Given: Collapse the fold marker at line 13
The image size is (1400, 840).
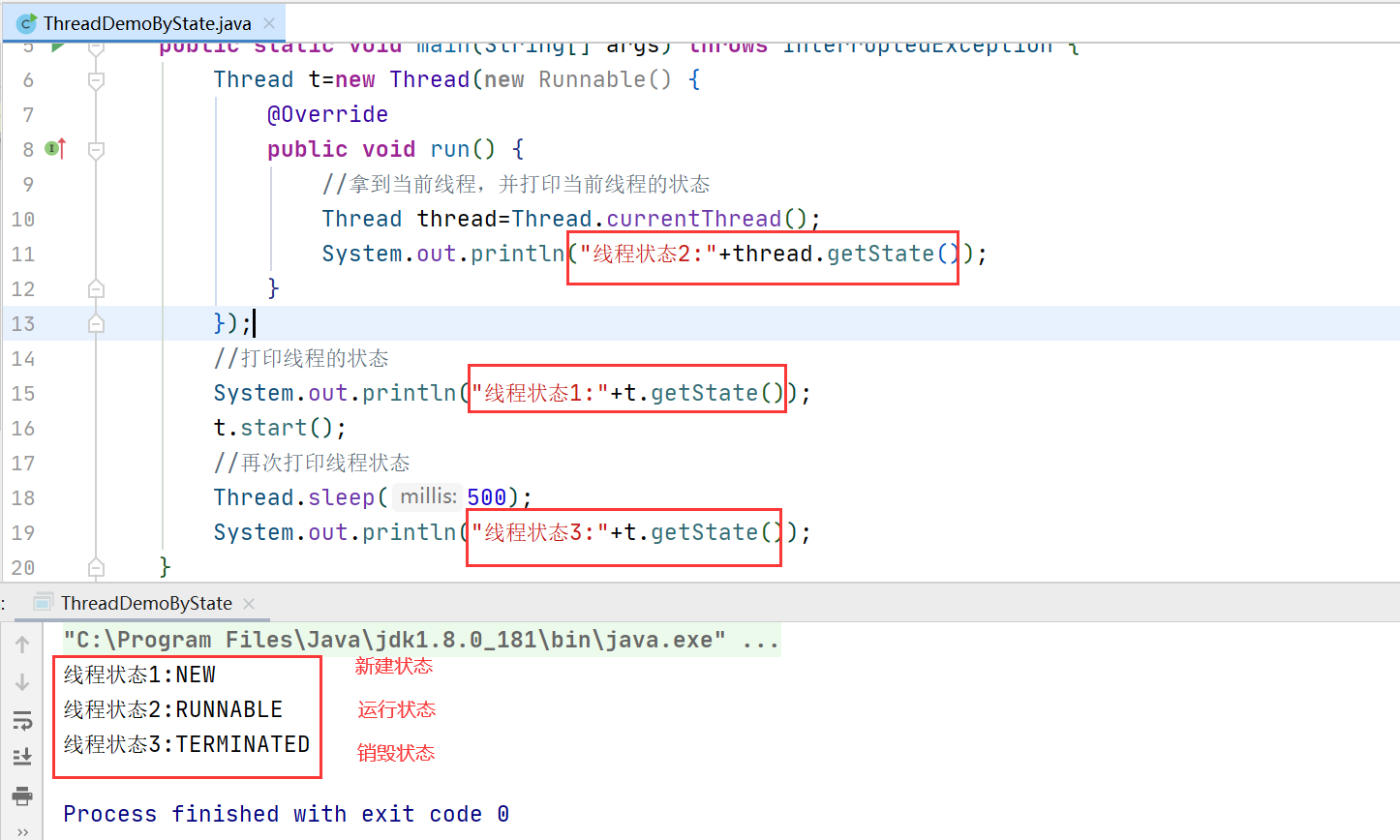Looking at the screenshot, I should pos(96,323).
